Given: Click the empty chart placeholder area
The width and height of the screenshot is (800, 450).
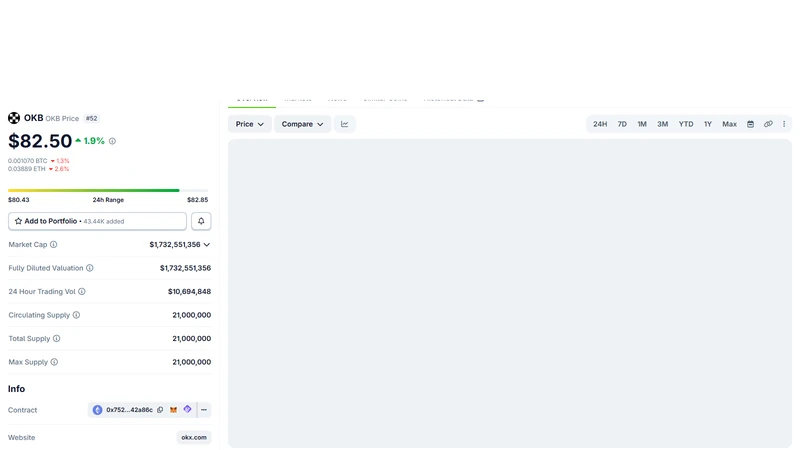Looking at the screenshot, I should pyautogui.click(x=510, y=293).
